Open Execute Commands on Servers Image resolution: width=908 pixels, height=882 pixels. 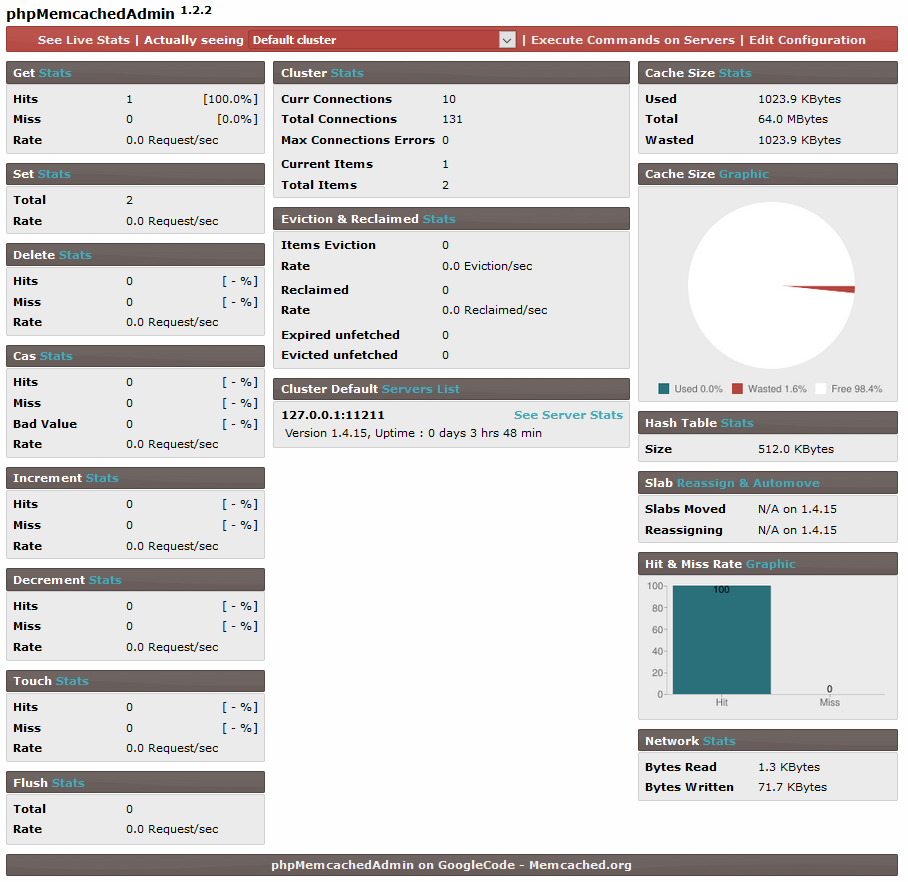pos(634,40)
